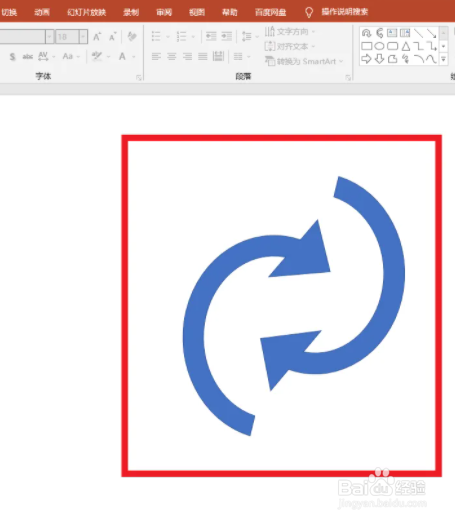Increase the list indent level

(x=227, y=36)
